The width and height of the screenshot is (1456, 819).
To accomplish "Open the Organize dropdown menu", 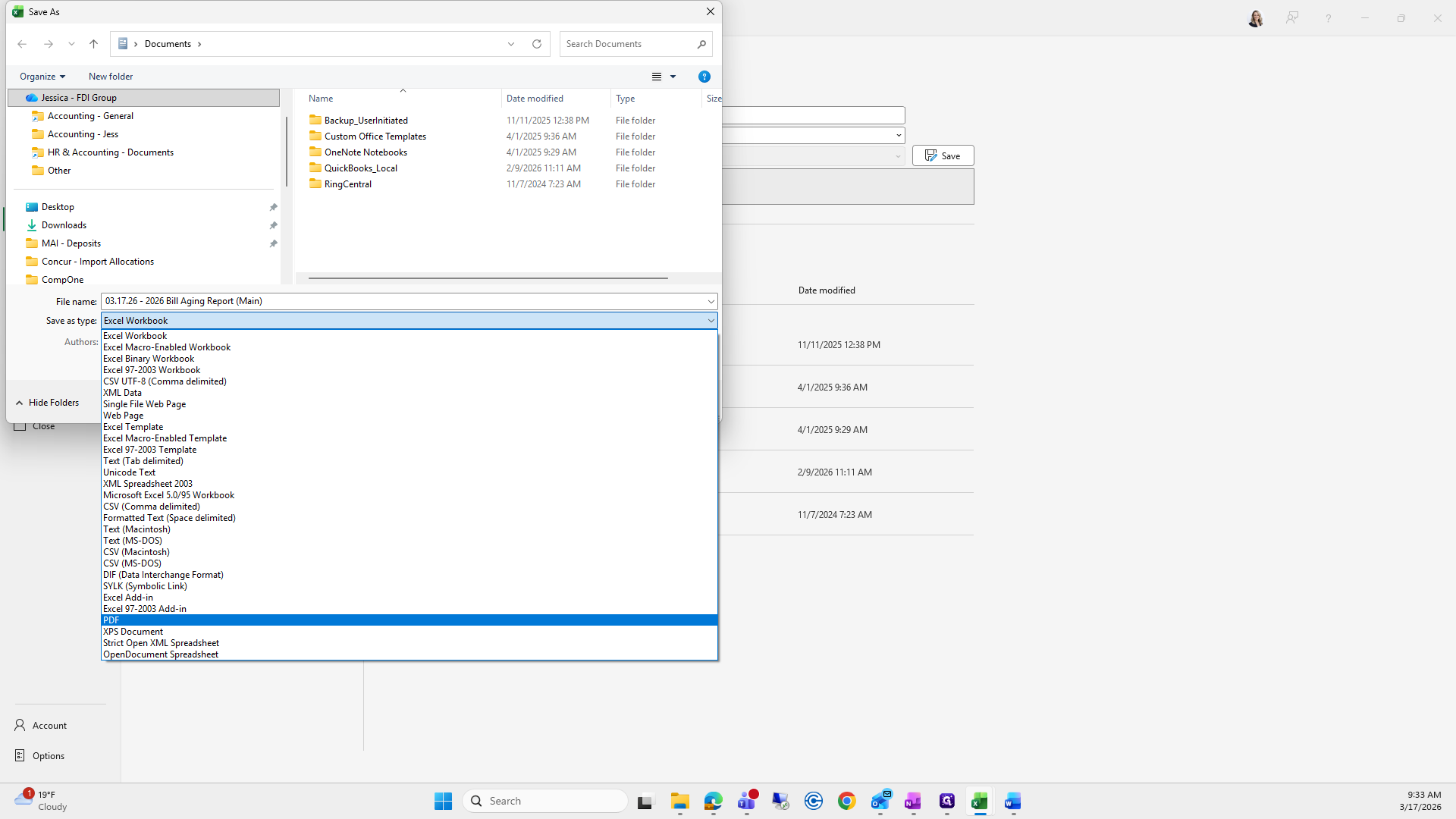I will [42, 77].
